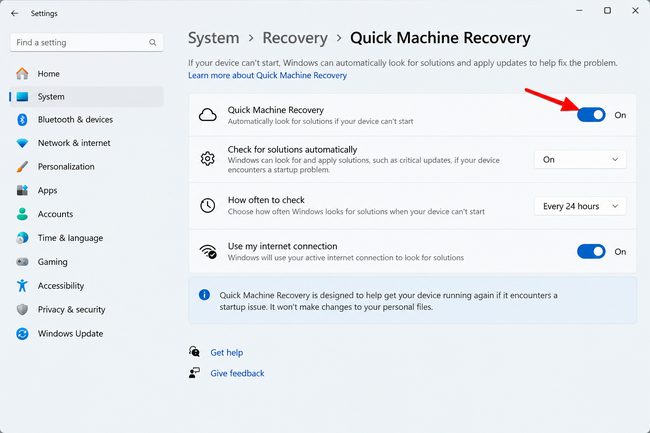Viewport: 650px width, 433px height.
Task: Click the clock icon for check frequency
Action: 208,206
